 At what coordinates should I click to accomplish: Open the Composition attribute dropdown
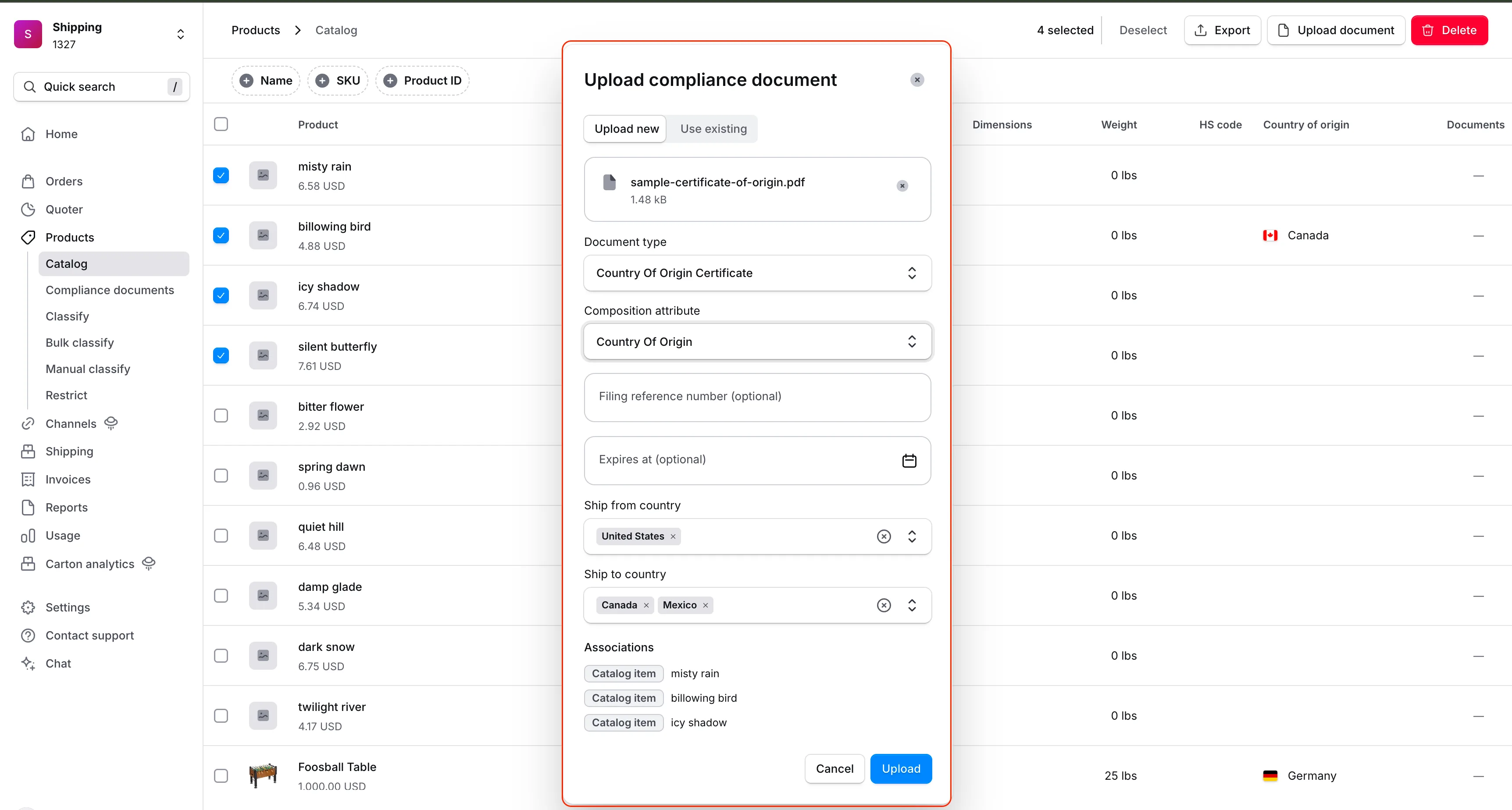757,341
